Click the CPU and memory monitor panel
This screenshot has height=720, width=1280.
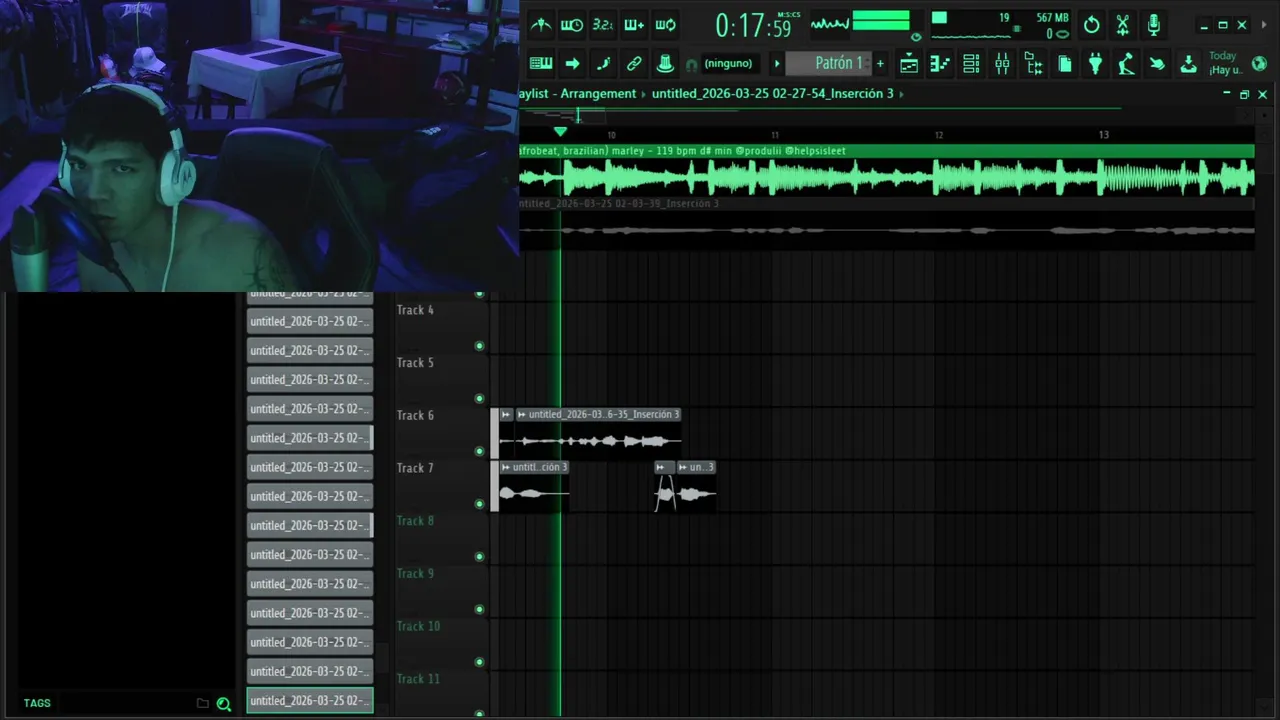point(999,26)
